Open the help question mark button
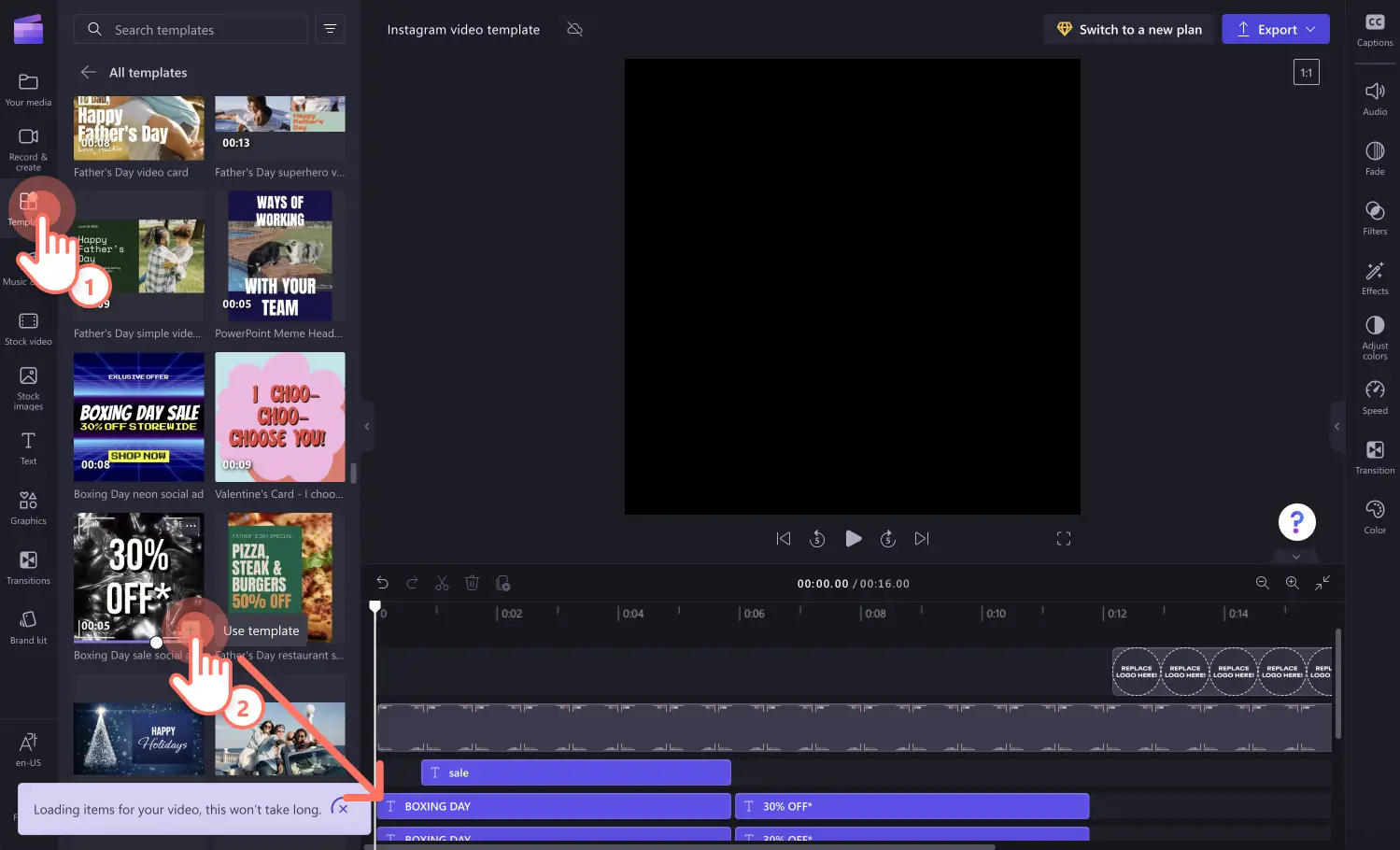The height and width of the screenshot is (850, 1400). (1296, 522)
